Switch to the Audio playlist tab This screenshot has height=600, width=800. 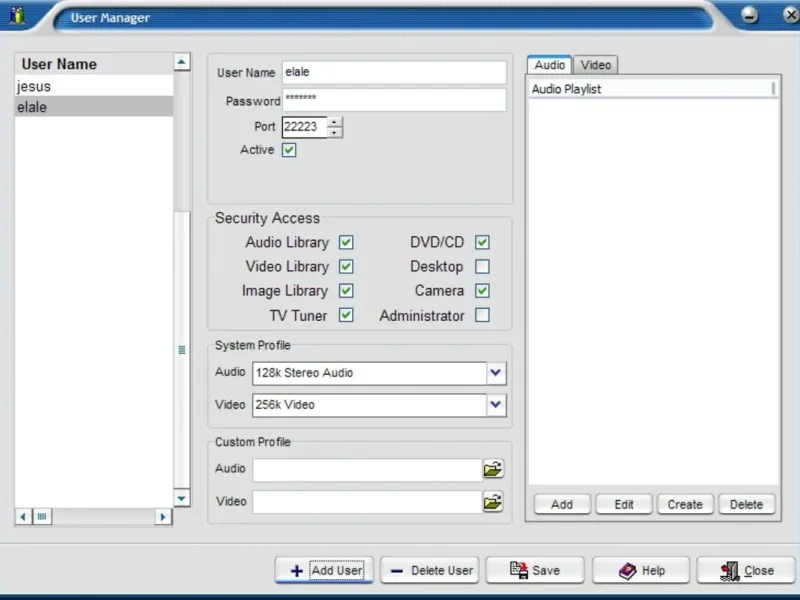549,65
